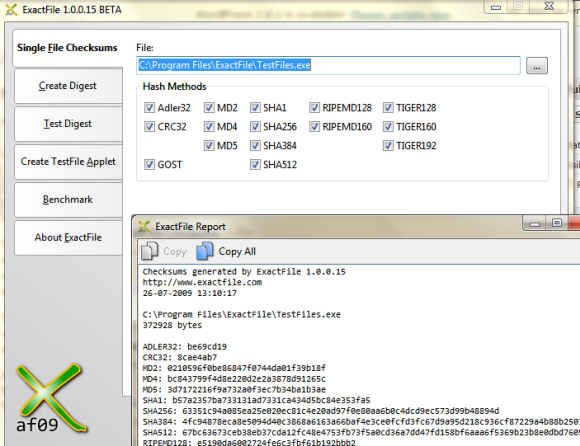Toggle the MD5 checkbox

pos(209,145)
